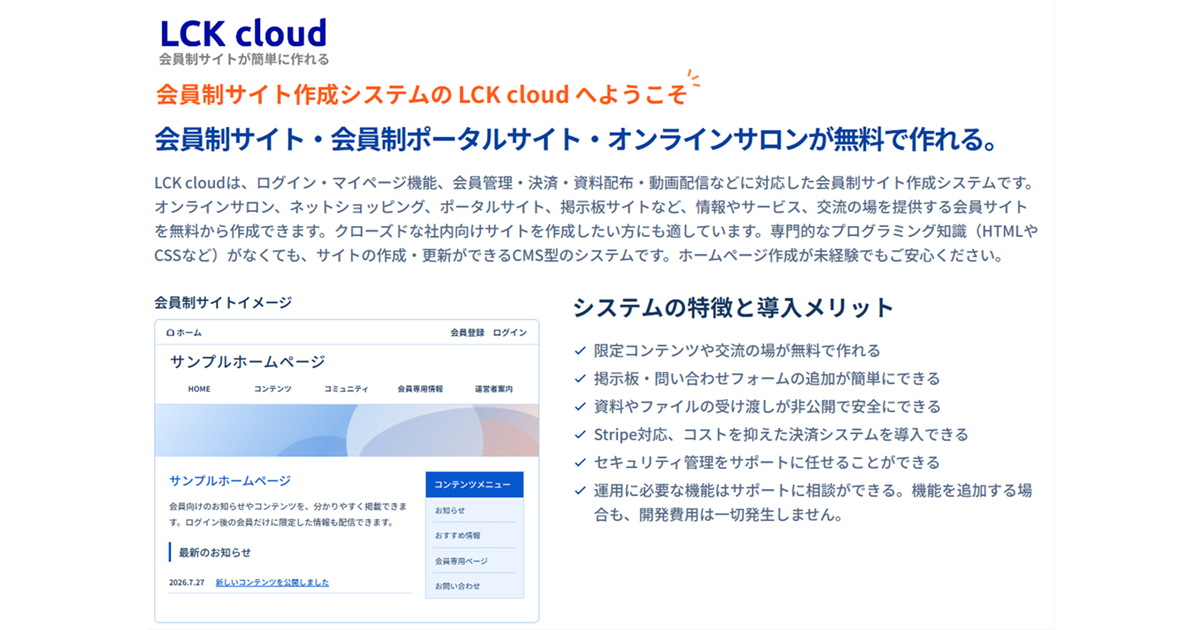Click the sample site hero banner image
The image size is (1200, 630).
click(x=347, y=430)
